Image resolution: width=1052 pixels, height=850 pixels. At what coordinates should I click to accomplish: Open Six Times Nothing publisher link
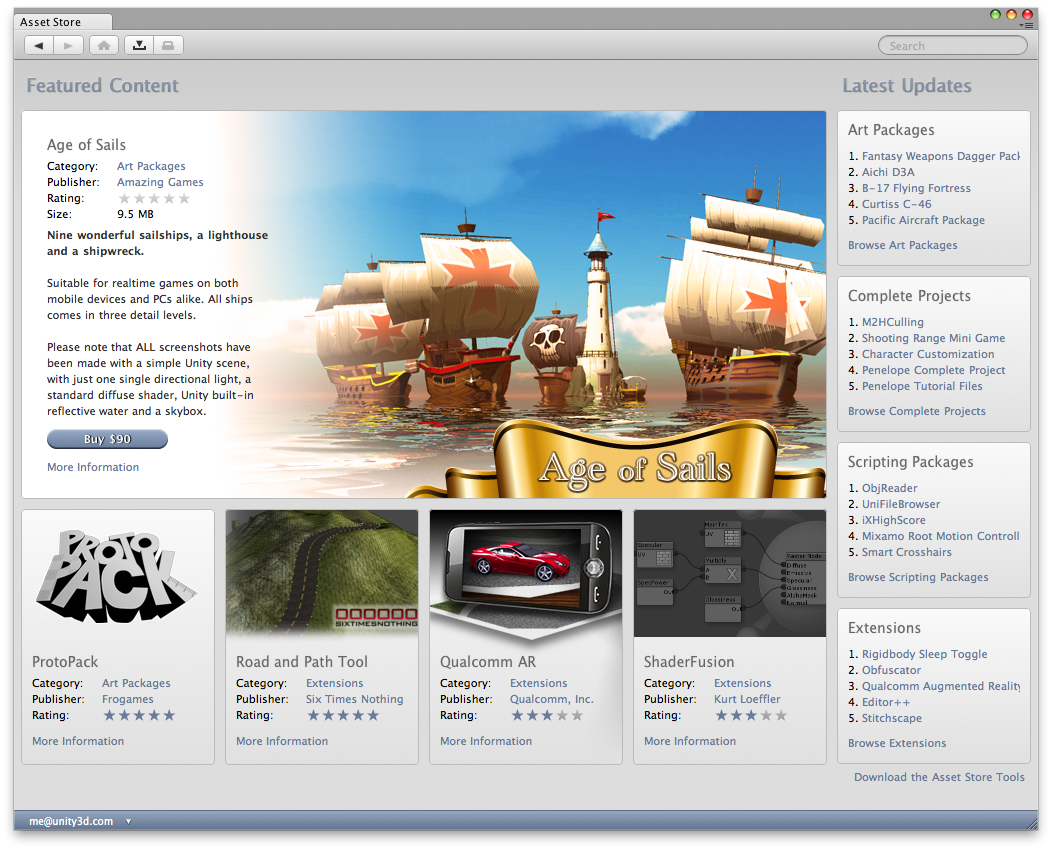click(355, 699)
